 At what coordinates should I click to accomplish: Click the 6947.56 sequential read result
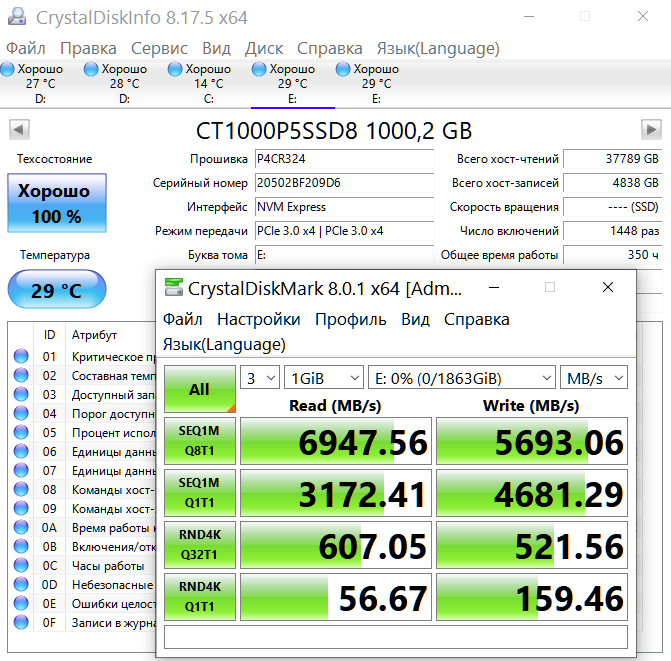pyautogui.click(x=336, y=441)
